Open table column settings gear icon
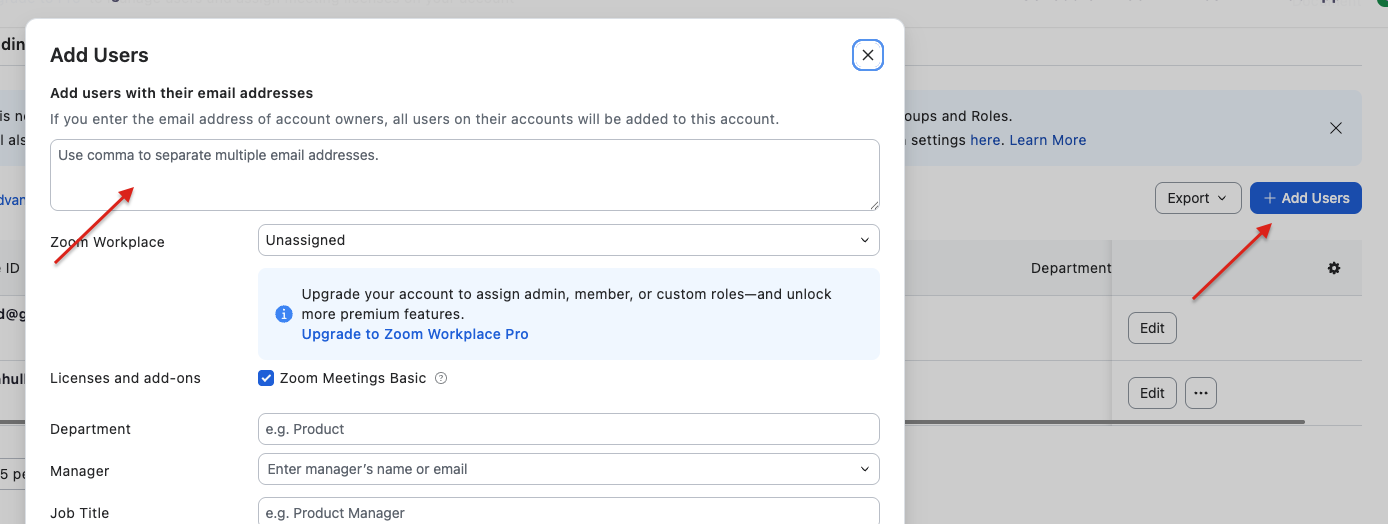The height and width of the screenshot is (524, 1388). pos(1334,268)
